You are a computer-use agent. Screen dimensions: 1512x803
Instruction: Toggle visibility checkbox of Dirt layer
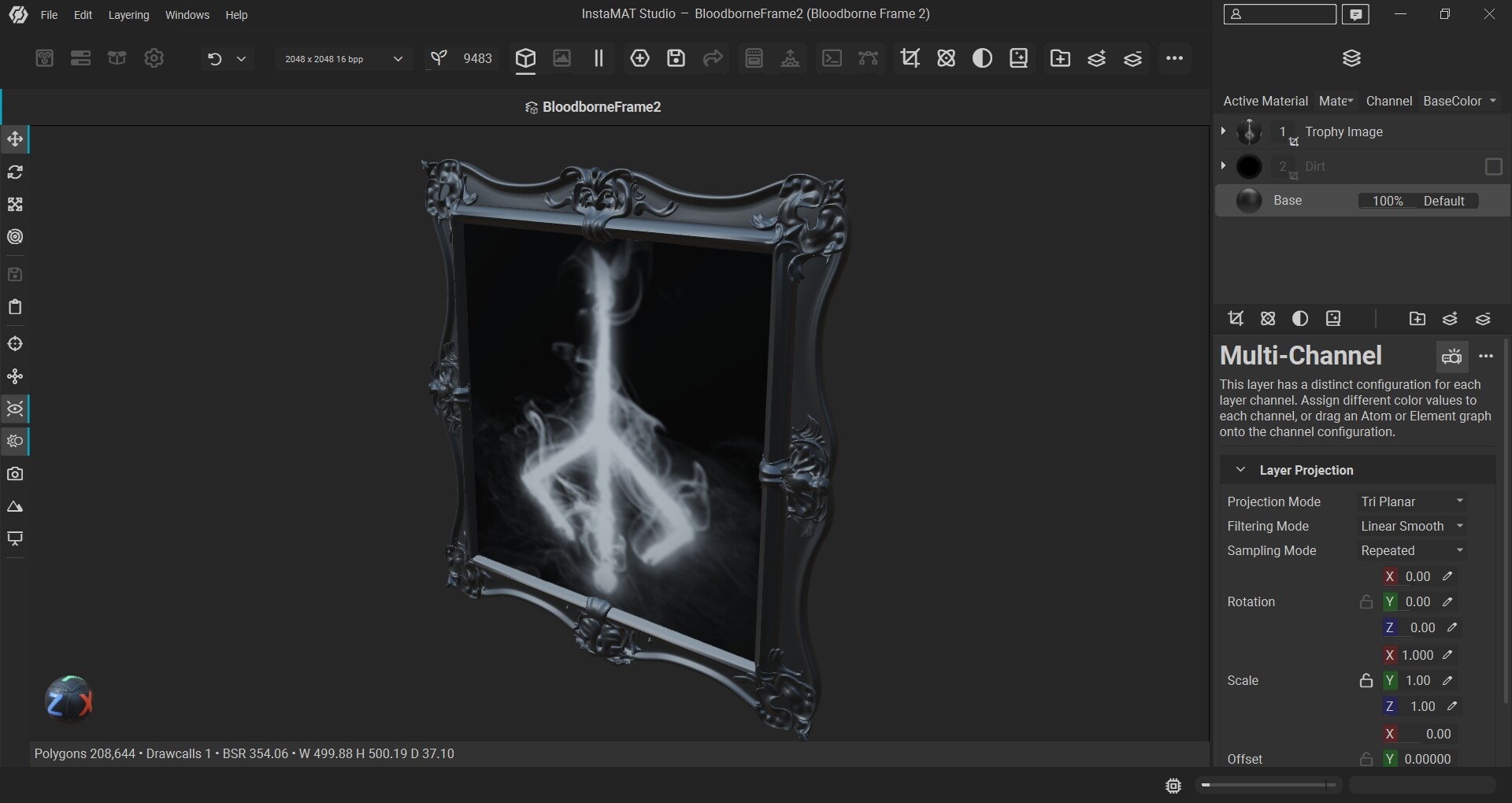1493,166
